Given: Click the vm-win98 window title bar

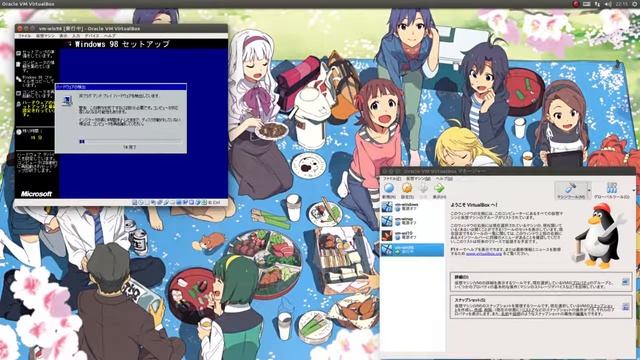Looking at the screenshot, I should click(121, 29).
